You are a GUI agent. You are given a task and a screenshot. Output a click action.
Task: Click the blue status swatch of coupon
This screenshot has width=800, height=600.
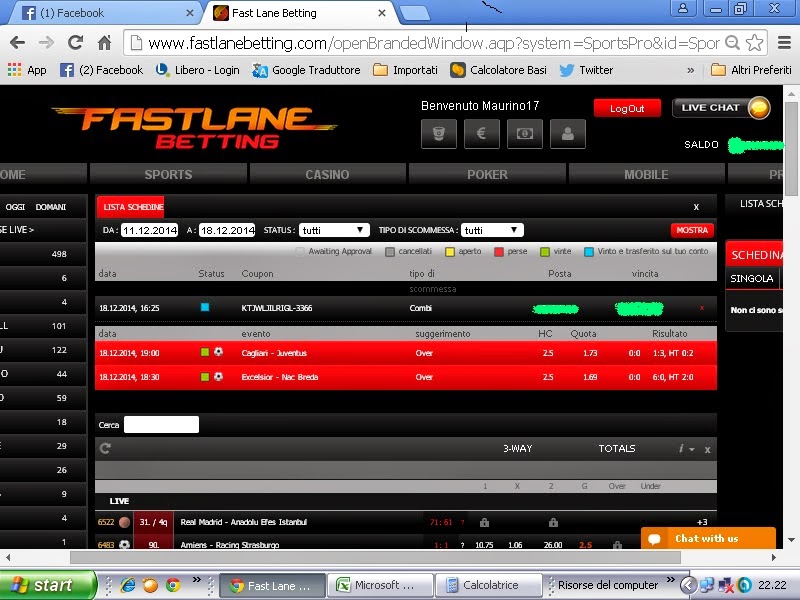tap(205, 307)
